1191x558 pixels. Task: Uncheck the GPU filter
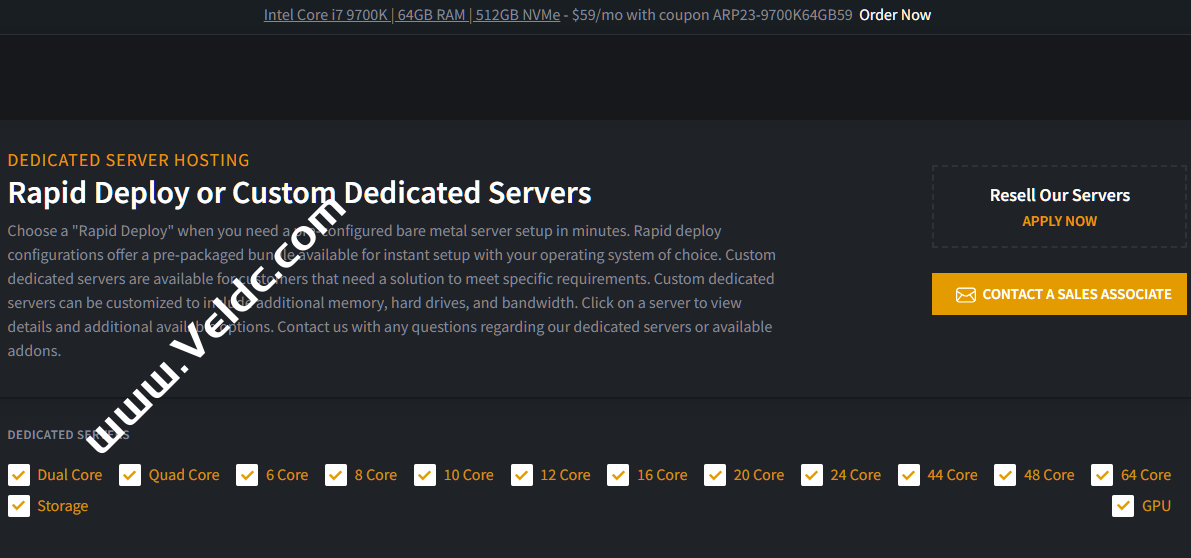point(1123,506)
